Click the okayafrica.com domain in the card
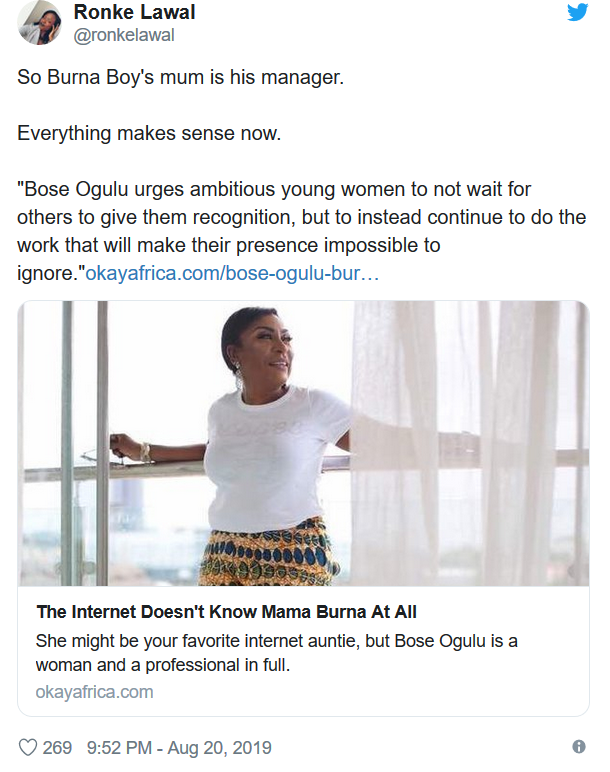The image size is (610, 772). 95,691
